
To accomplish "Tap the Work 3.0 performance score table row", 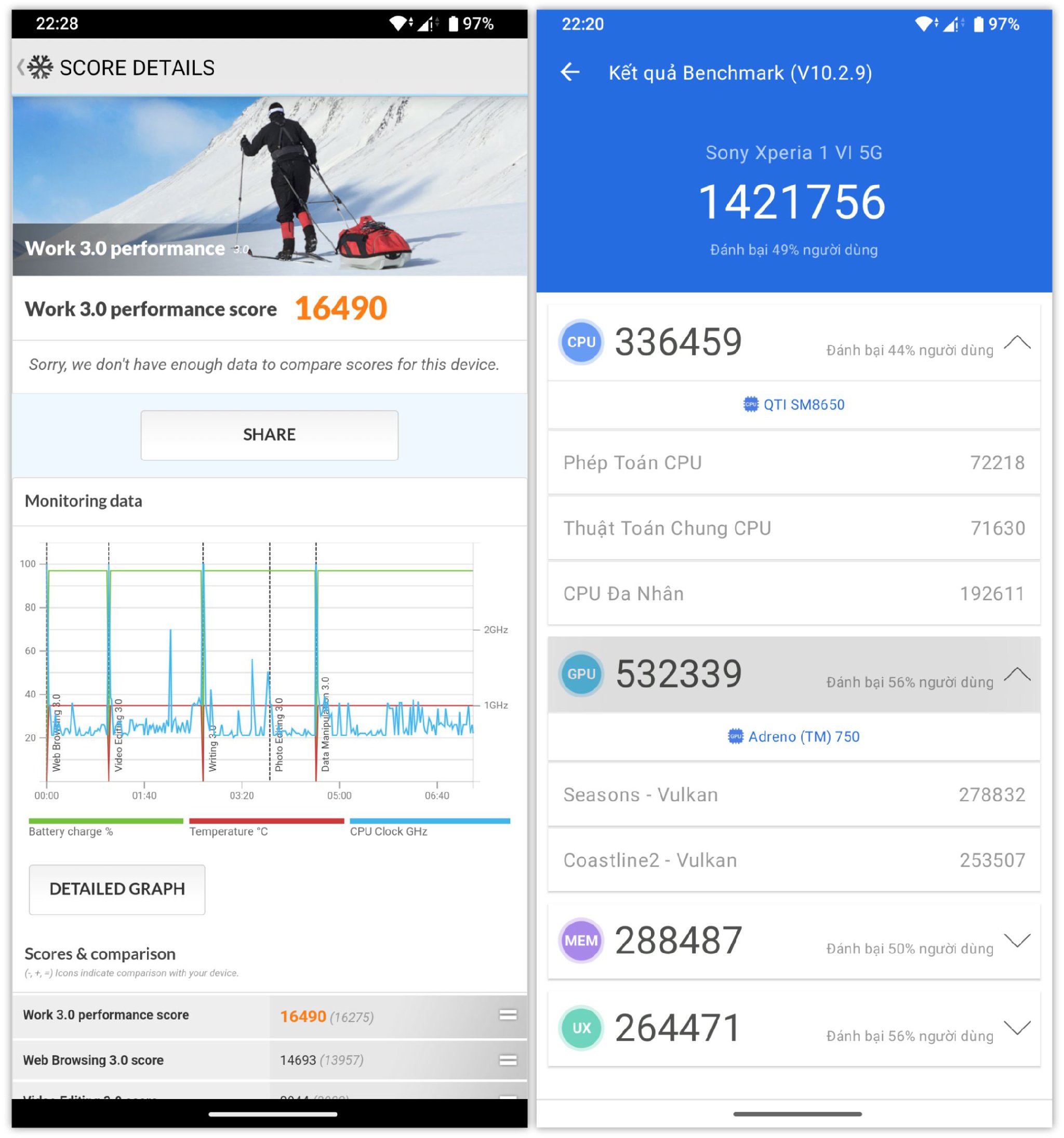I will click(x=270, y=1016).
